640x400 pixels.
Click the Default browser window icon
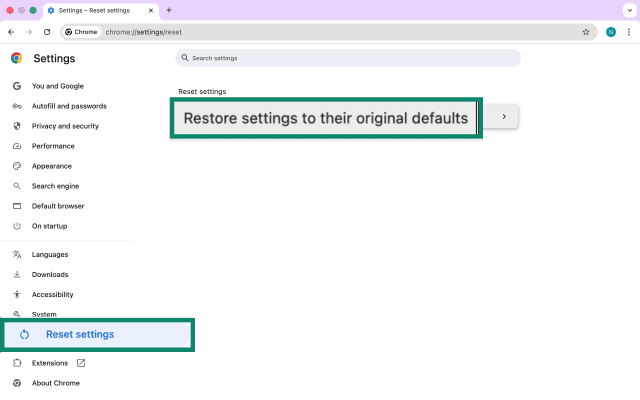point(17,206)
